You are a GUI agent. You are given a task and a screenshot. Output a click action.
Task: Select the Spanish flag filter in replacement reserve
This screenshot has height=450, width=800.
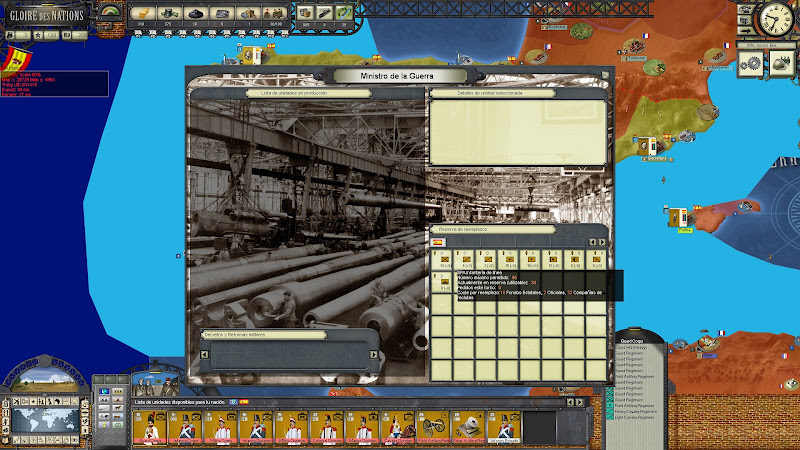438,242
